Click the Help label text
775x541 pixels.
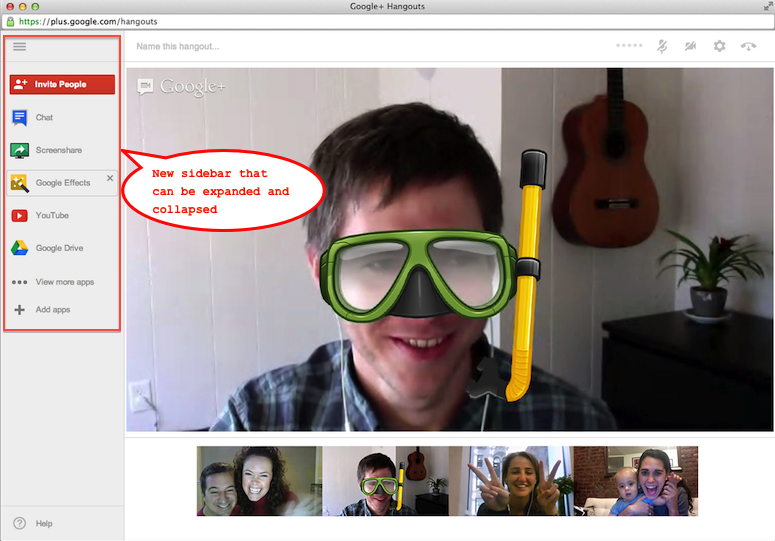43,523
